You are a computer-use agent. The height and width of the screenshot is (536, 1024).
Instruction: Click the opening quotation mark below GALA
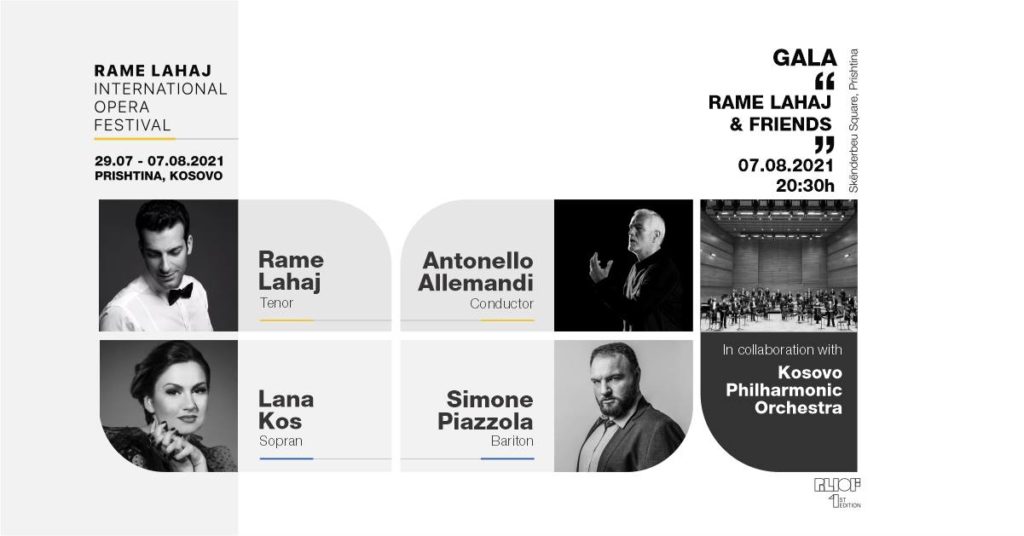pyautogui.click(x=825, y=82)
